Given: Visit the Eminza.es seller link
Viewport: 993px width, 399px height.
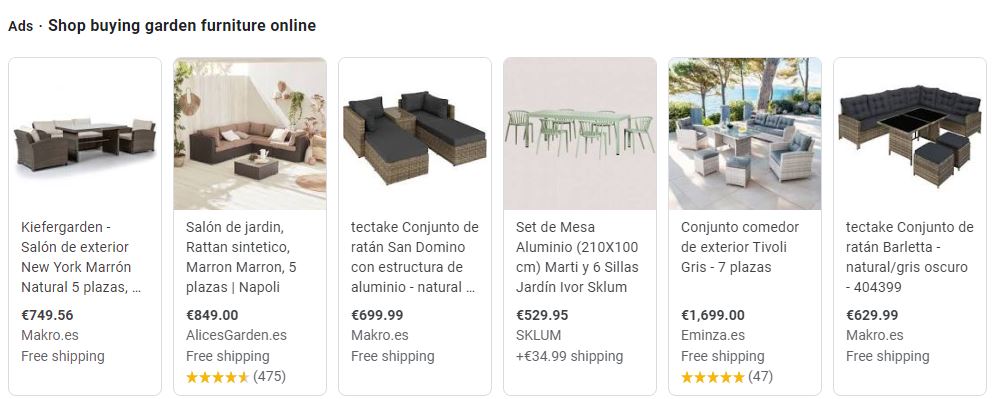Looking at the screenshot, I should [x=713, y=335].
